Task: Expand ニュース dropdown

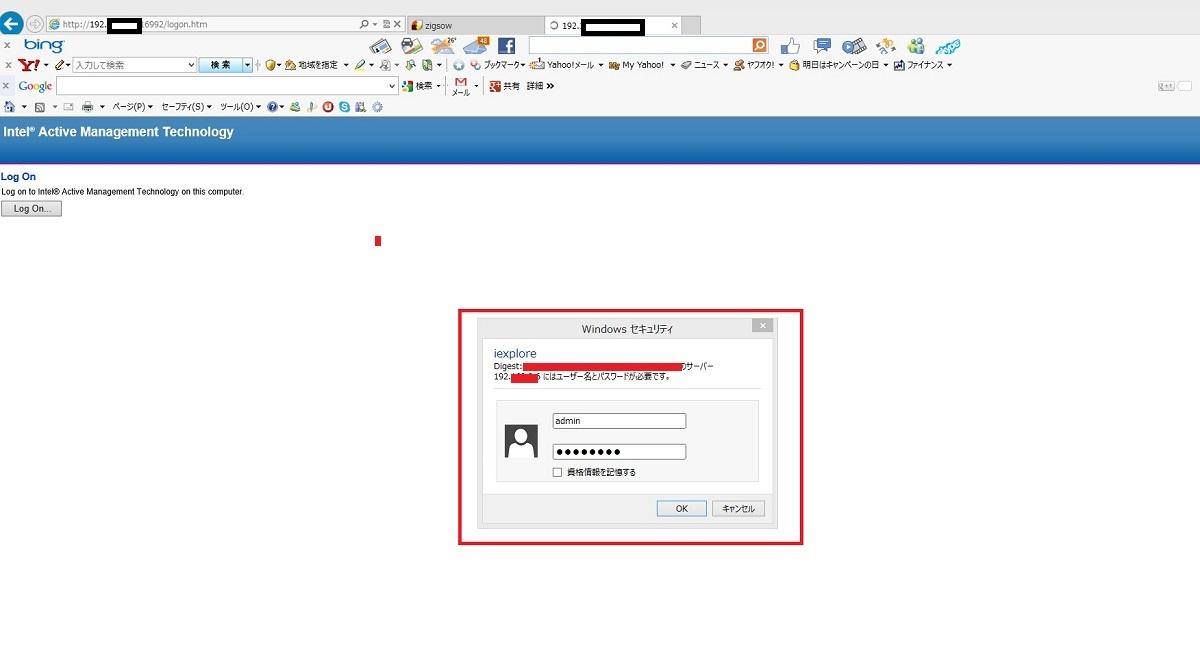Action: point(725,65)
